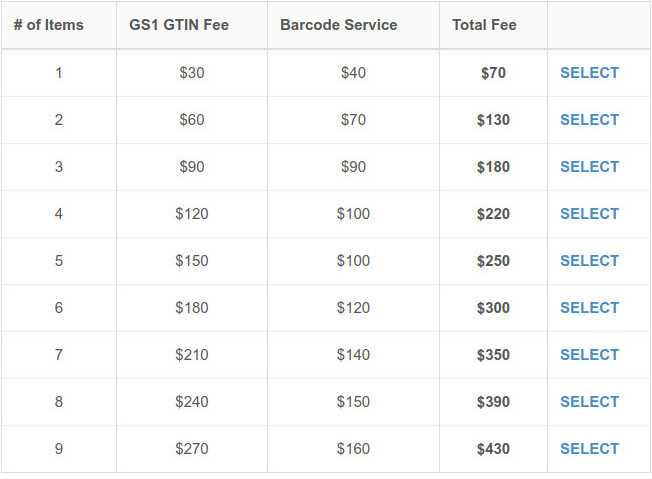
Task: Choose SELECT for the $130 total fee
Action: [x=589, y=120]
